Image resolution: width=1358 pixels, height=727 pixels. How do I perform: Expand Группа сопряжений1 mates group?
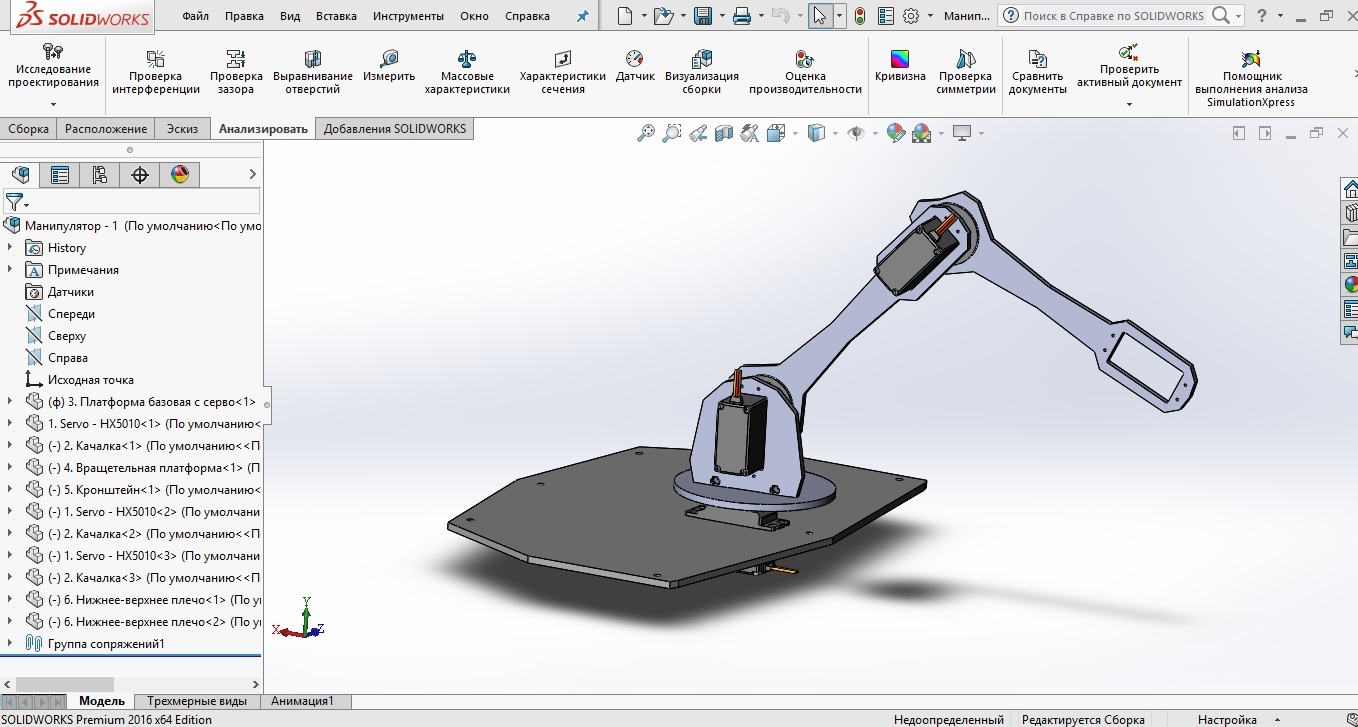coord(10,644)
